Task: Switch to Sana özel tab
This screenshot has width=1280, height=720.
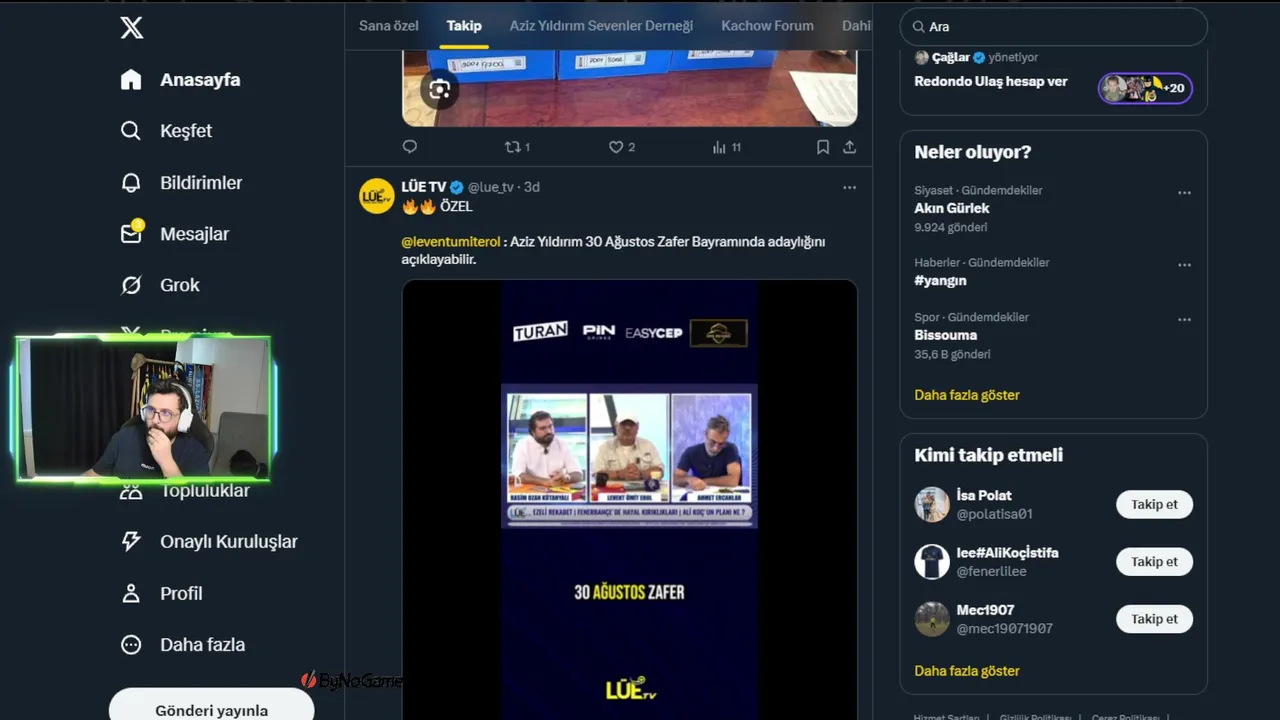Action: 389,26
